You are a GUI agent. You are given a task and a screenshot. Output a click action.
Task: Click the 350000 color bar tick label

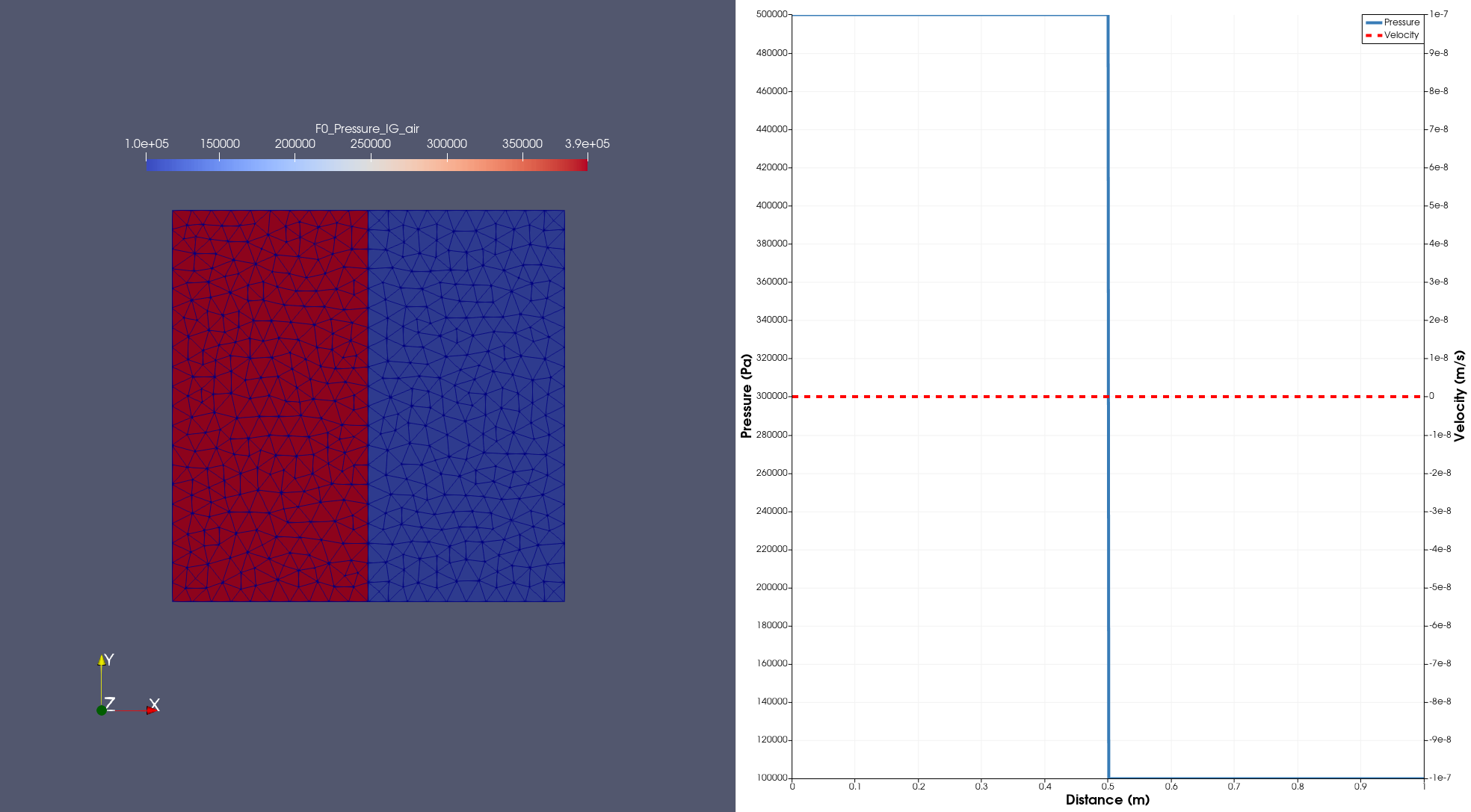point(522,143)
